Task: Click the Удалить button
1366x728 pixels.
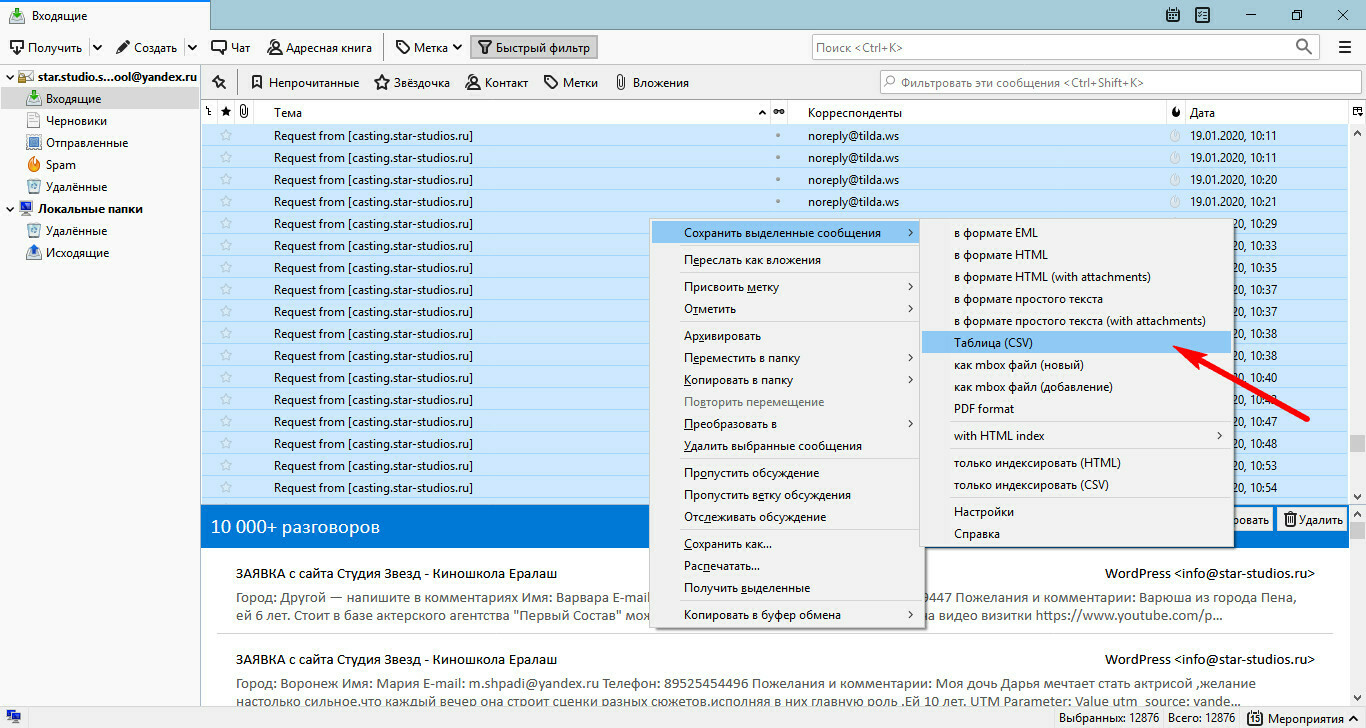Action: pyautogui.click(x=1312, y=519)
